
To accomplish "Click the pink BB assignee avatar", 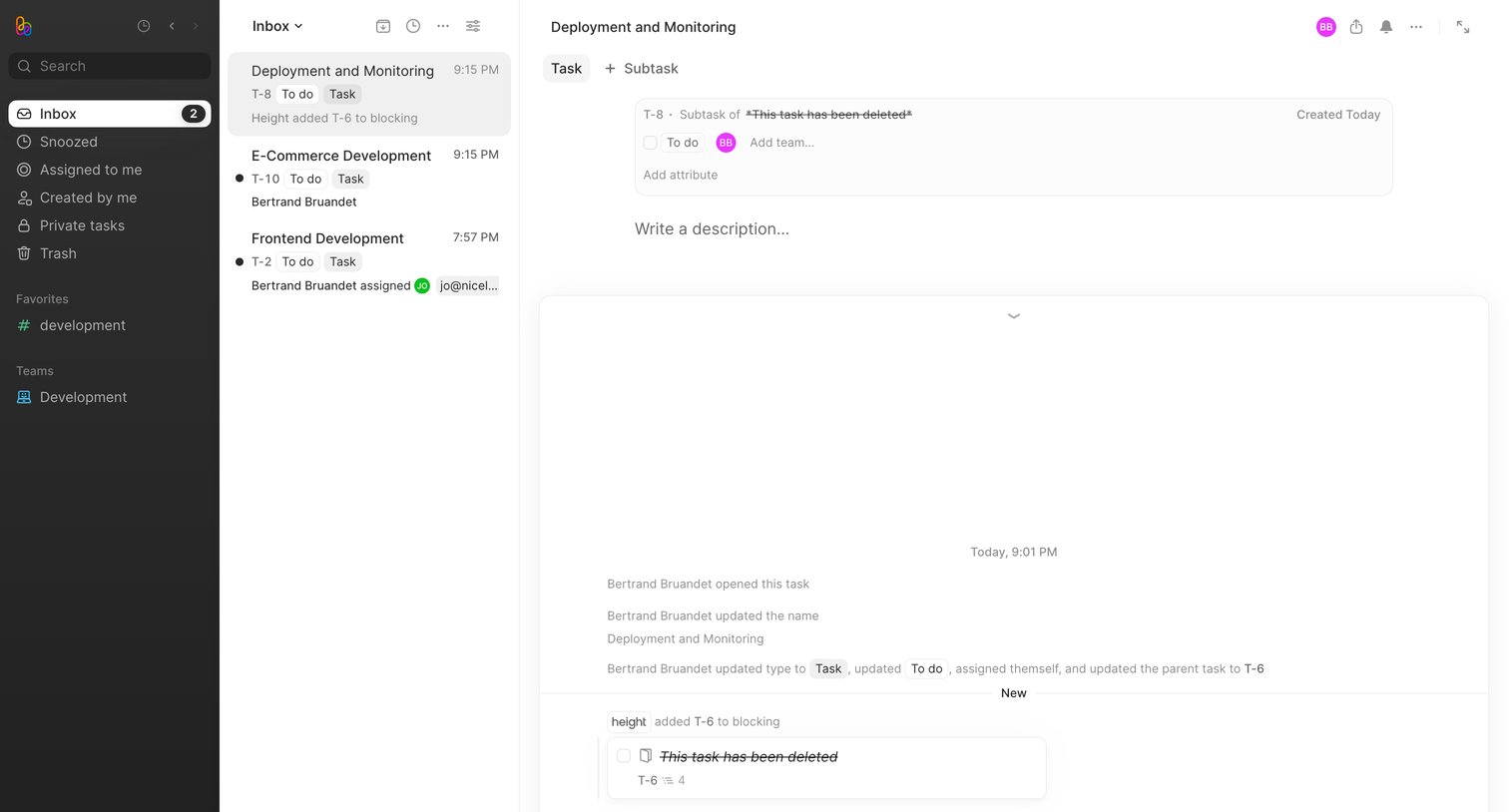I will [x=726, y=143].
